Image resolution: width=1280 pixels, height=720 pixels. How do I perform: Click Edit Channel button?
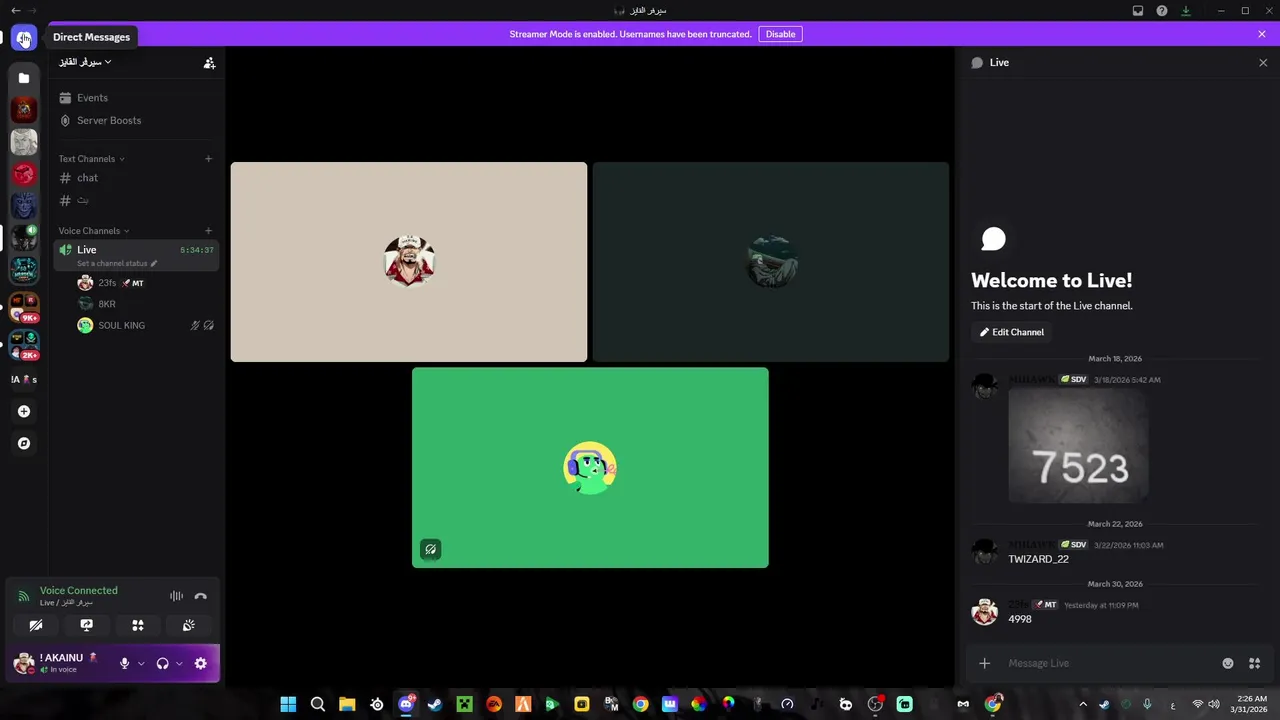pos(1011,332)
